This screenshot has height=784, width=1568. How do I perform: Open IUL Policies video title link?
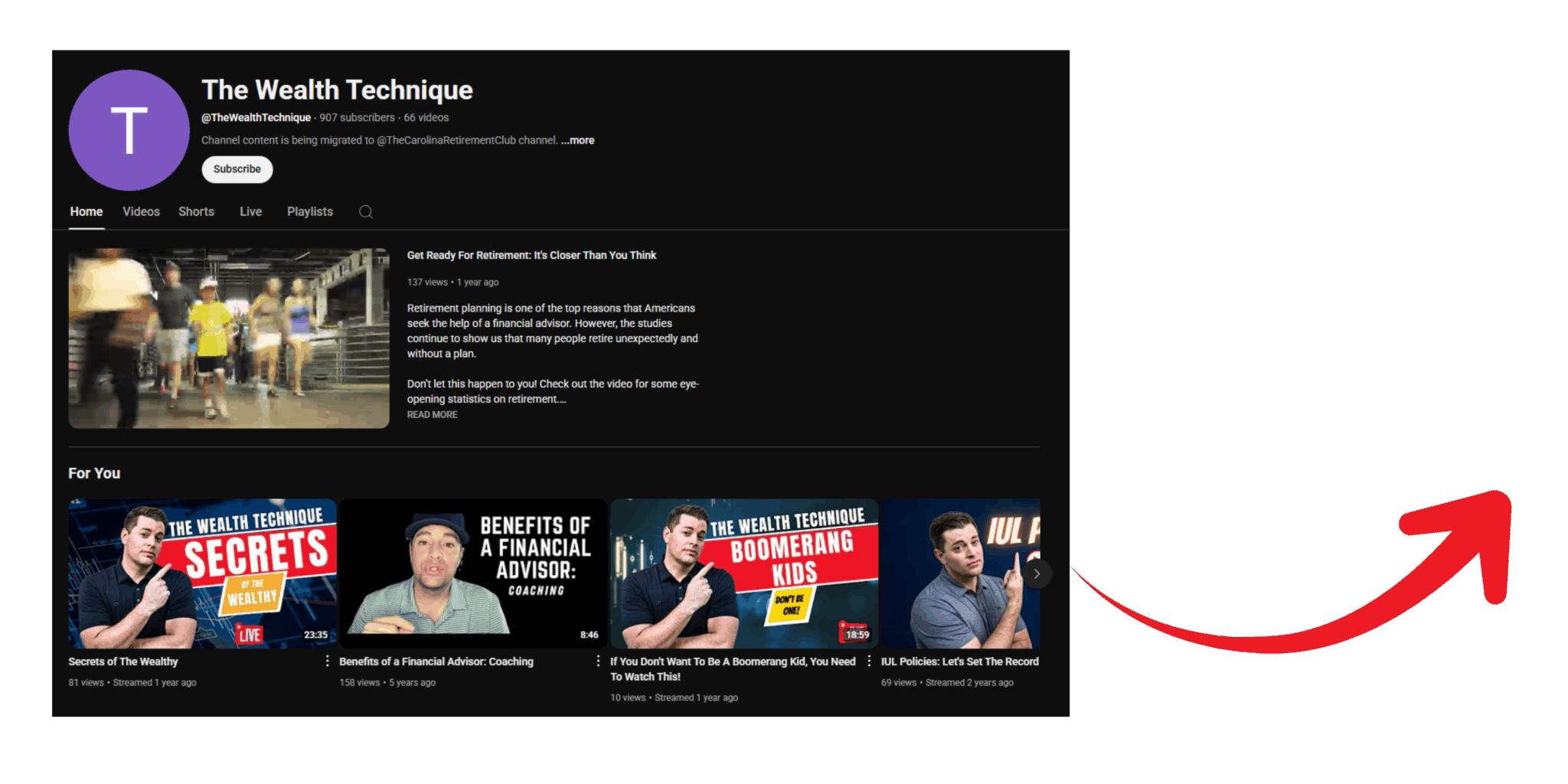point(959,661)
